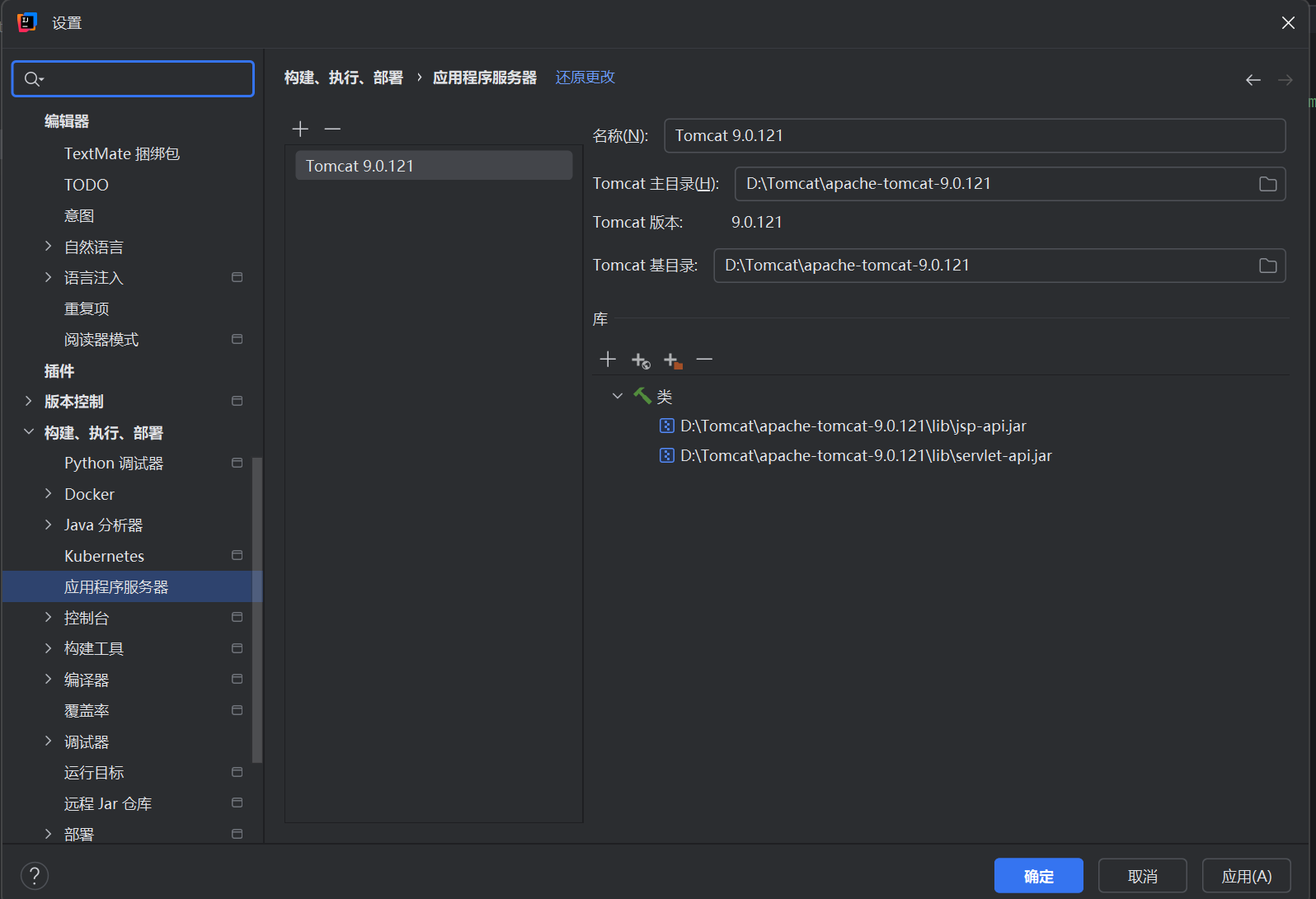Expand the Docker node
1316x899 pixels.
click(x=48, y=493)
